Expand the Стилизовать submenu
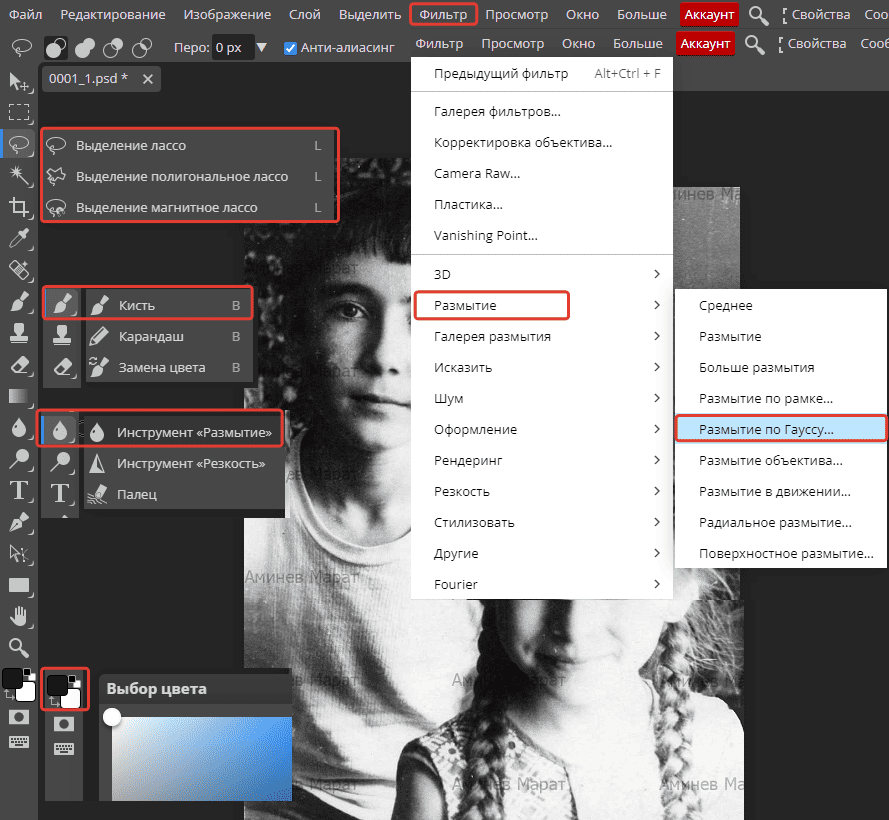The image size is (889, 820). coord(541,523)
